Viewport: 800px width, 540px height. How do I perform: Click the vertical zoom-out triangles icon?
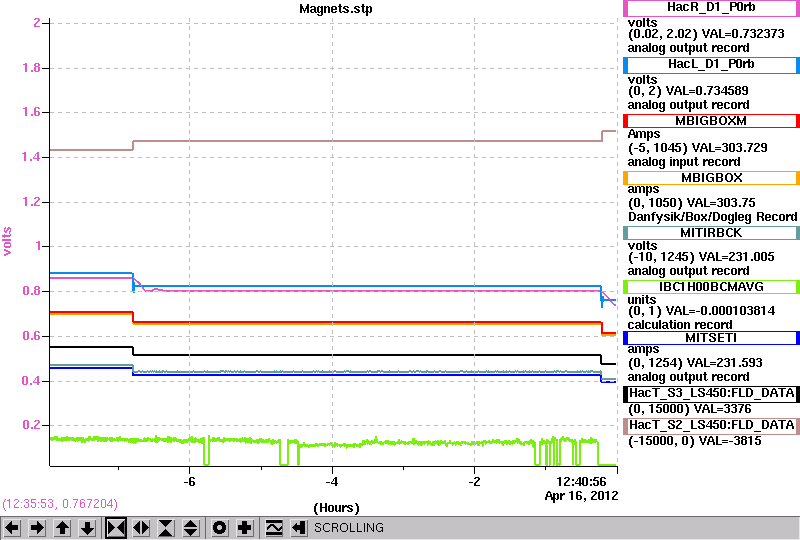coord(191,528)
